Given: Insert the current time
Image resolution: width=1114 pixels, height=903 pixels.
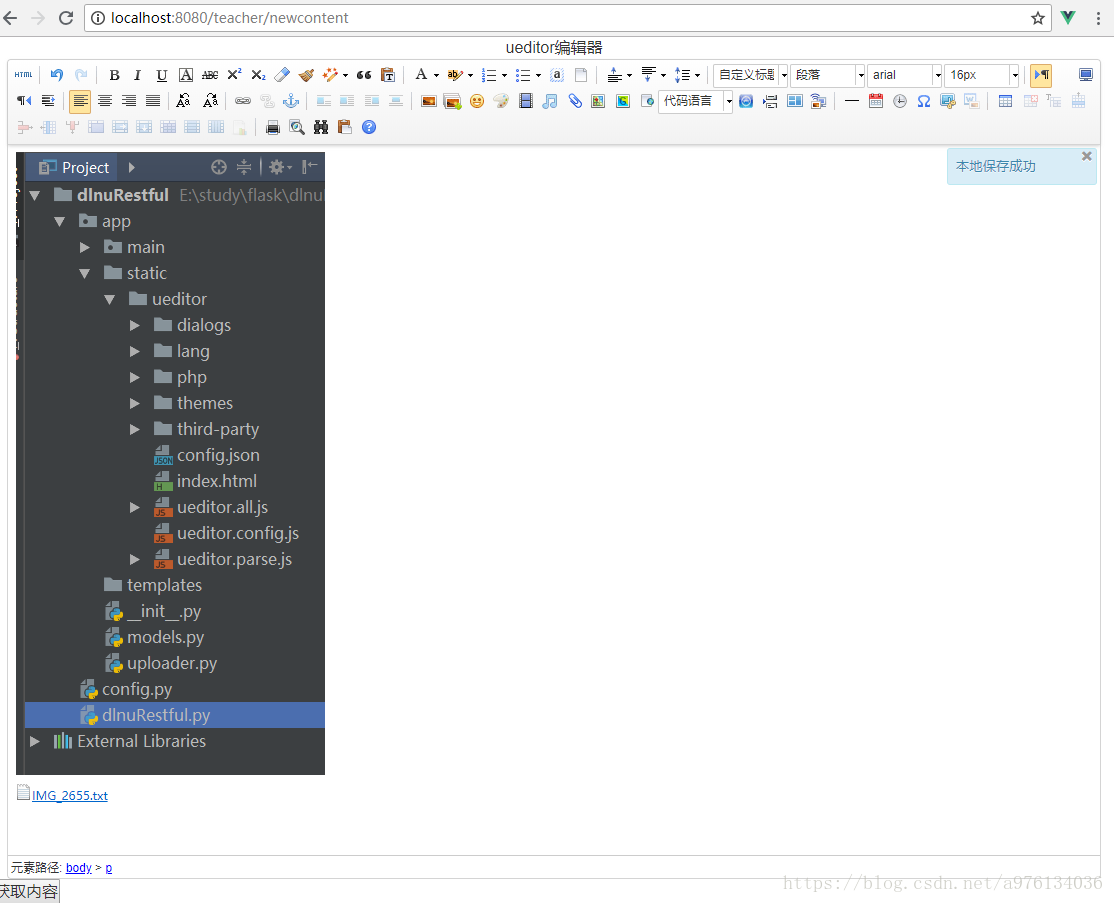Looking at the screenshot, I should [900, 101].
